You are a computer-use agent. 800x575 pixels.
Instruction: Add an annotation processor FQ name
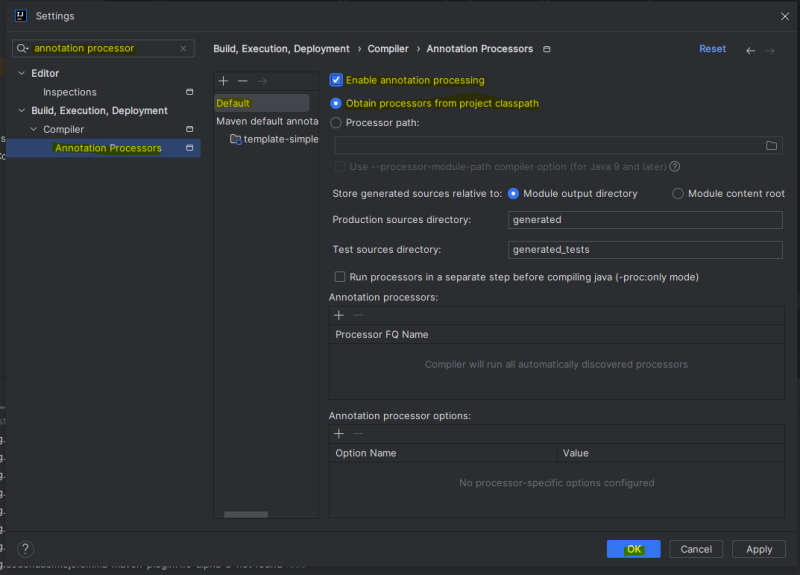pos(339,315)
